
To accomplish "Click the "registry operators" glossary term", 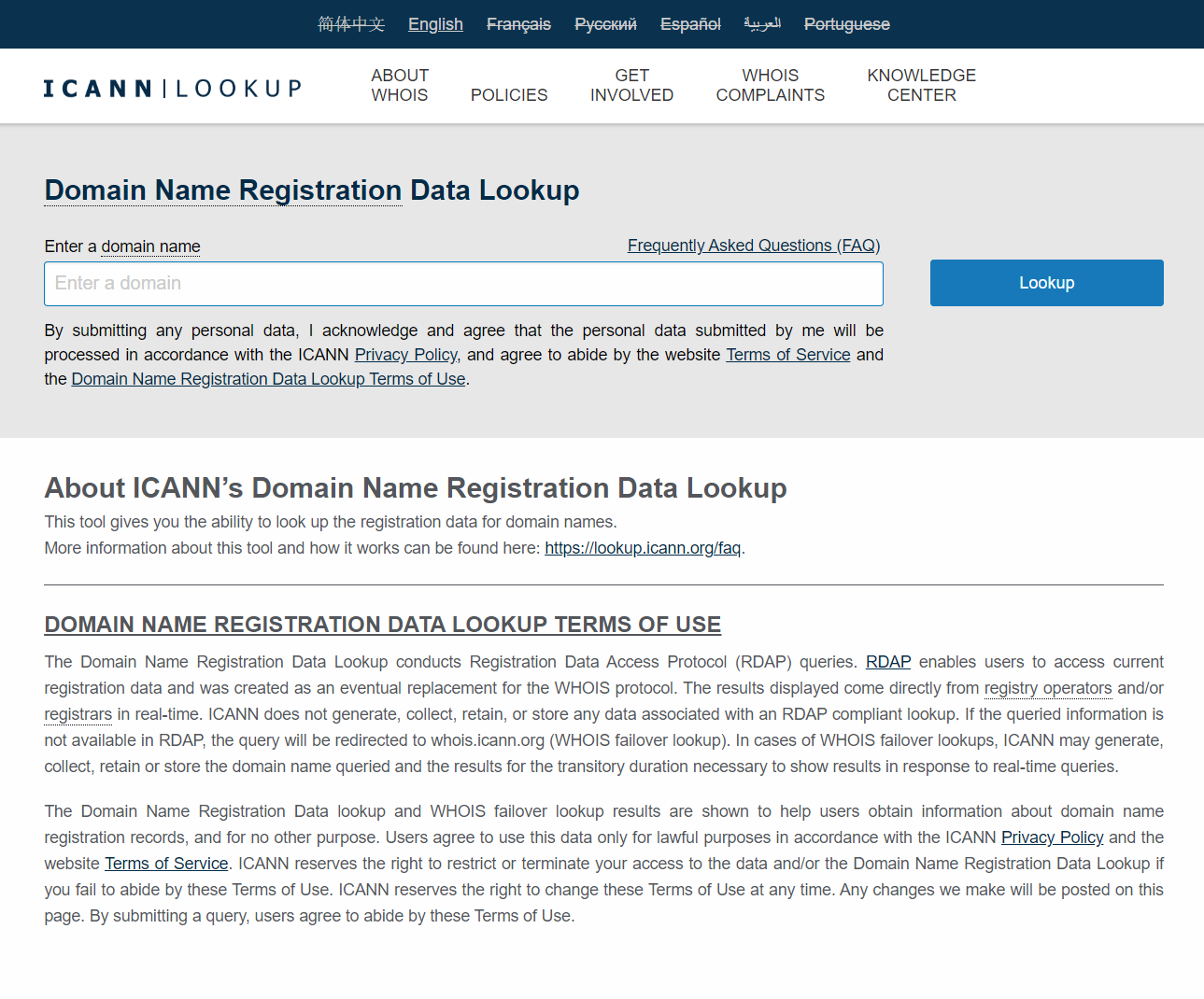I will (1048, 688).
